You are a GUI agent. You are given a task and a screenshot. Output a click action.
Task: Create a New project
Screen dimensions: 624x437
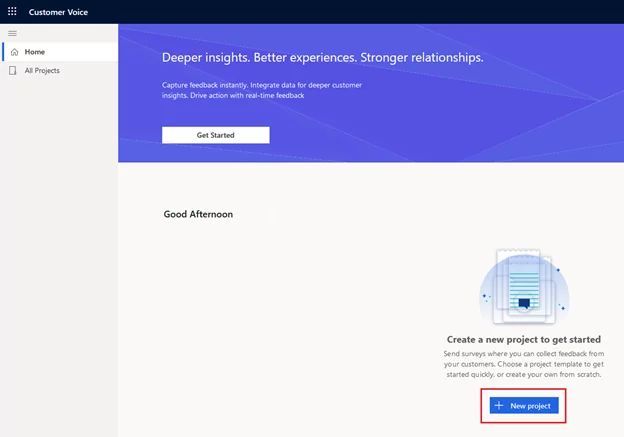524,406
